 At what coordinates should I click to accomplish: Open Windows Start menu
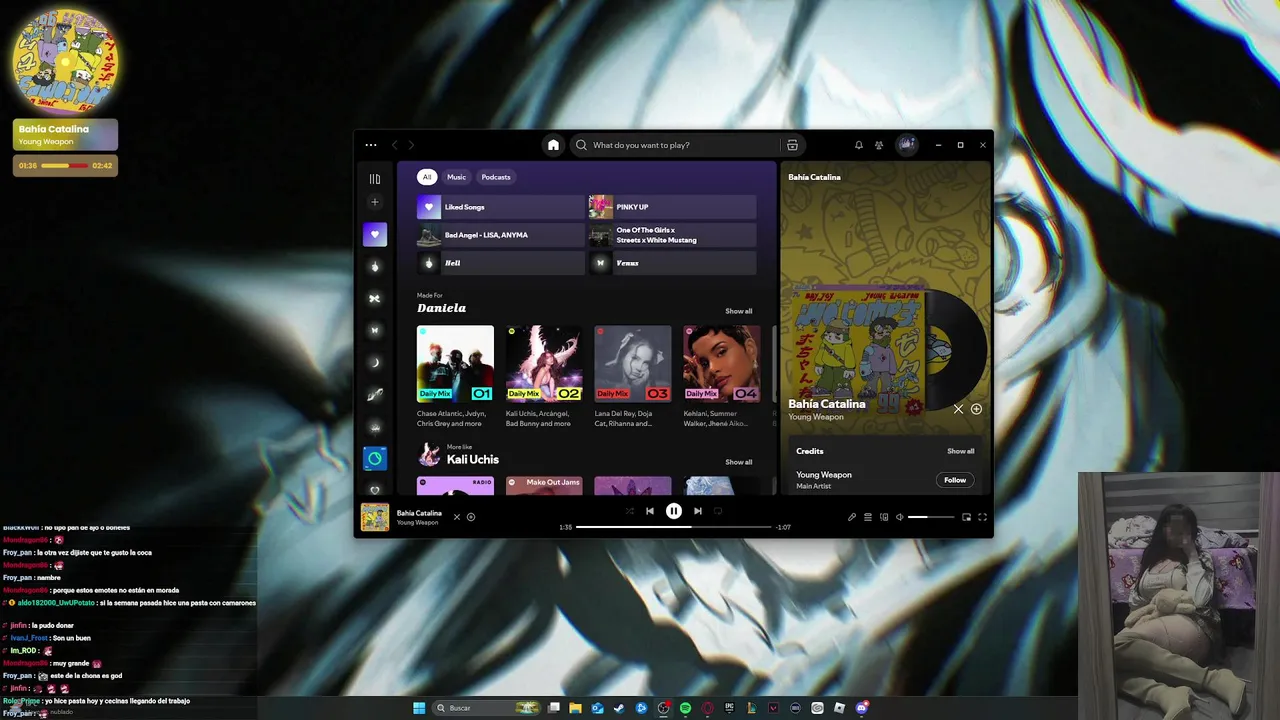(419, 708)
